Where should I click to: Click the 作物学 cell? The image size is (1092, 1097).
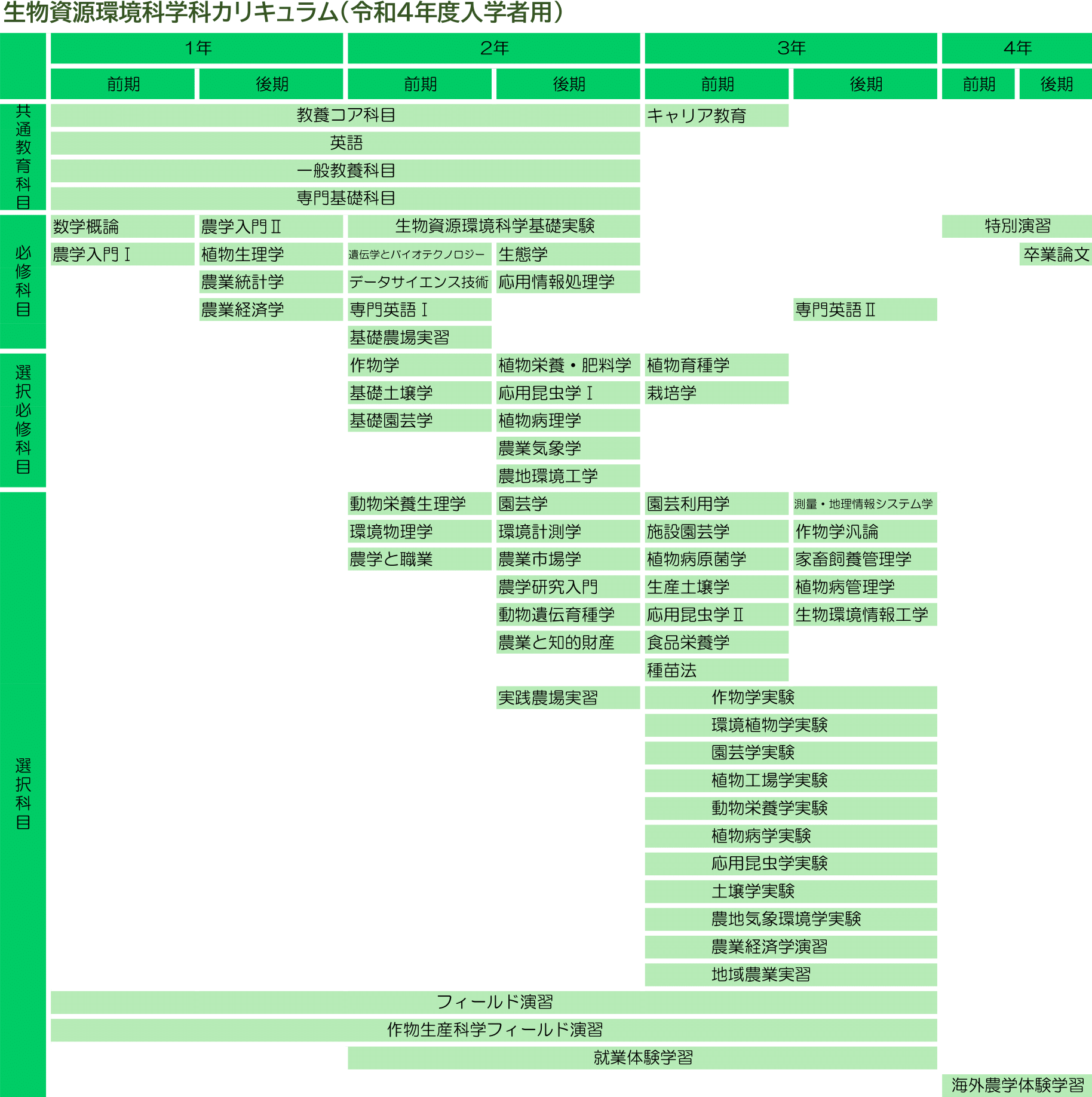pyautogui.click(x=419, y=365)
